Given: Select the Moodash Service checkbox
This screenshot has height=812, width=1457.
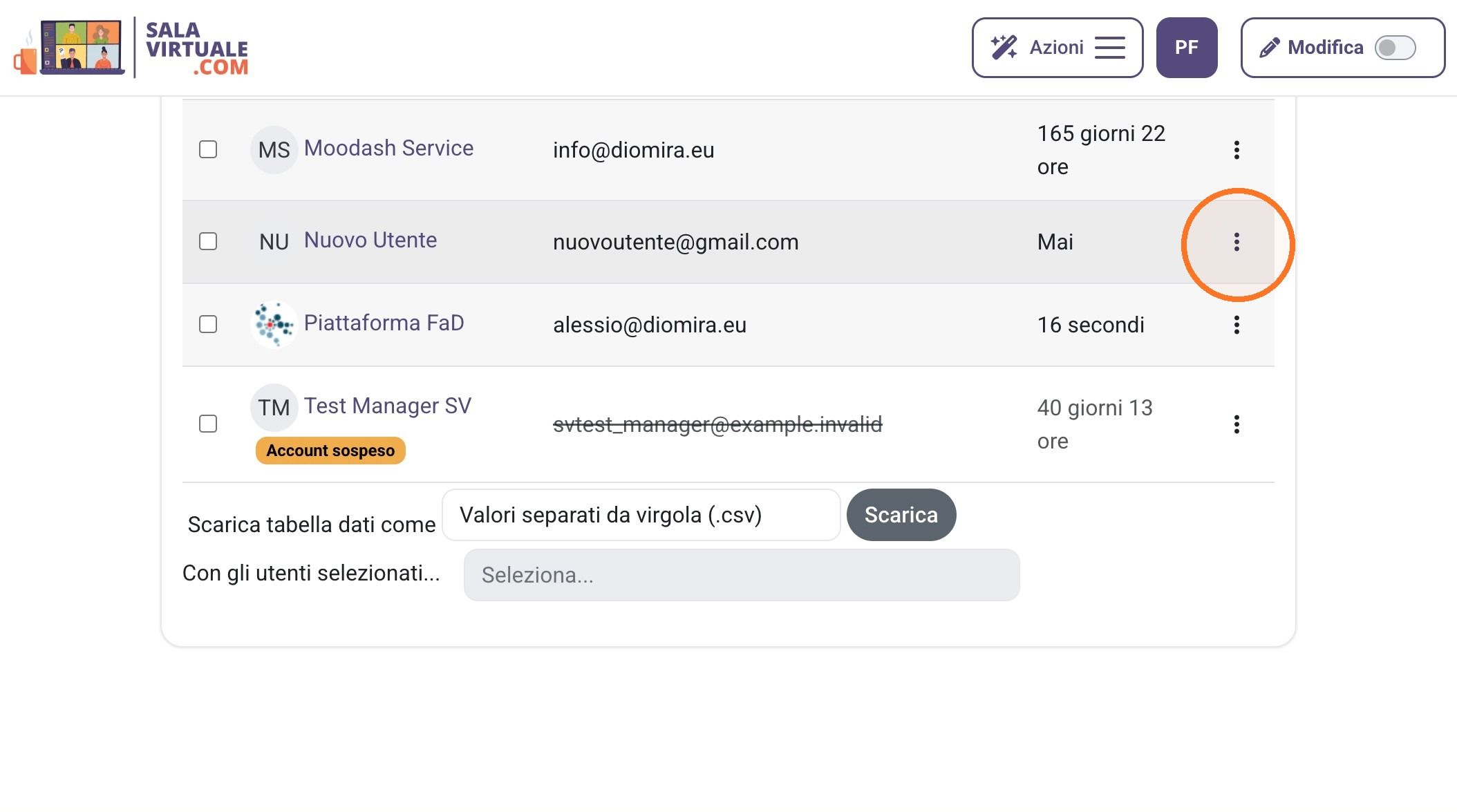Looking at the screenshot, I should (x=208, y=149).
